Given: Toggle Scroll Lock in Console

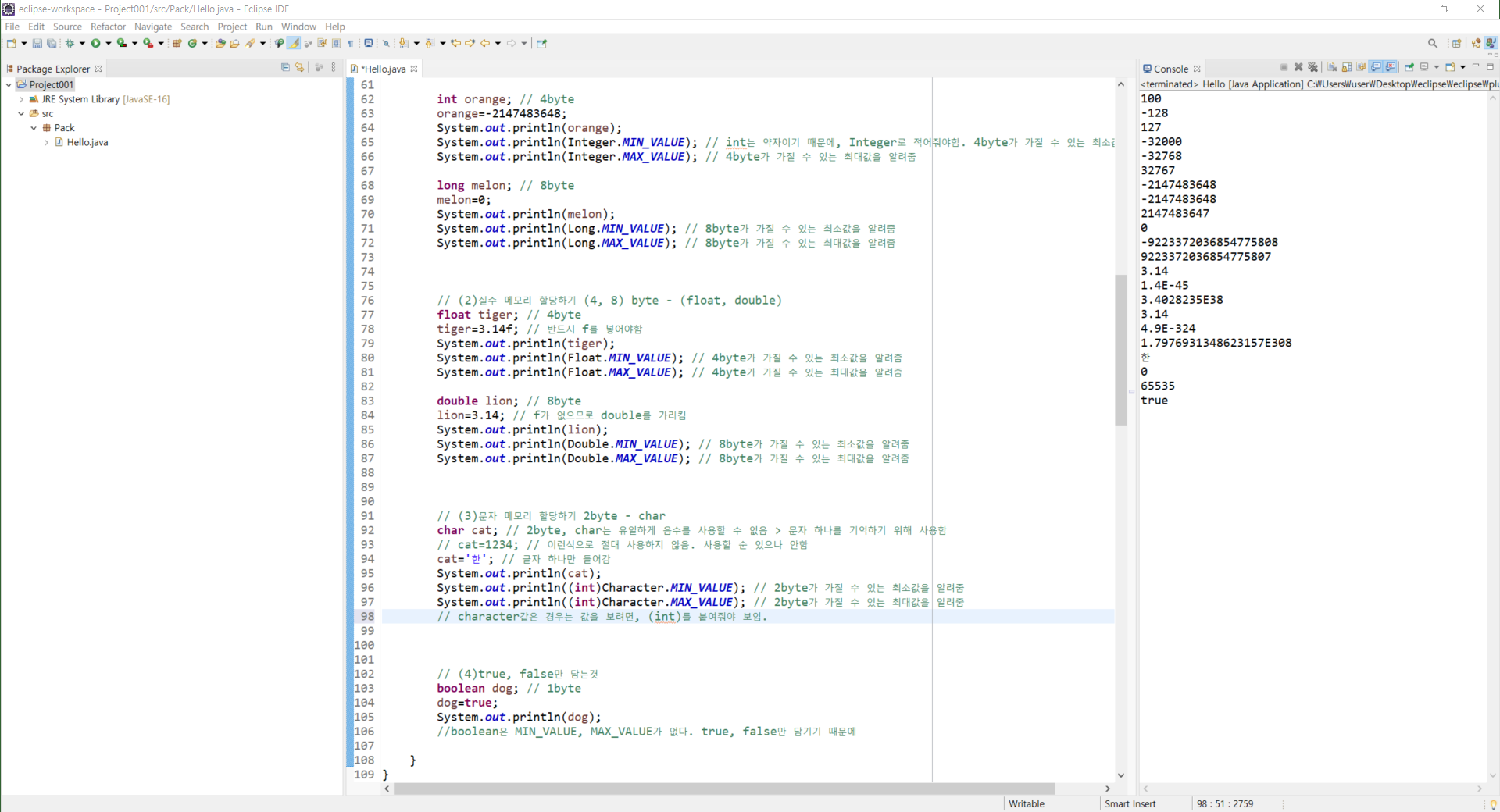Looking at the screenshot, I should 1346,67.
